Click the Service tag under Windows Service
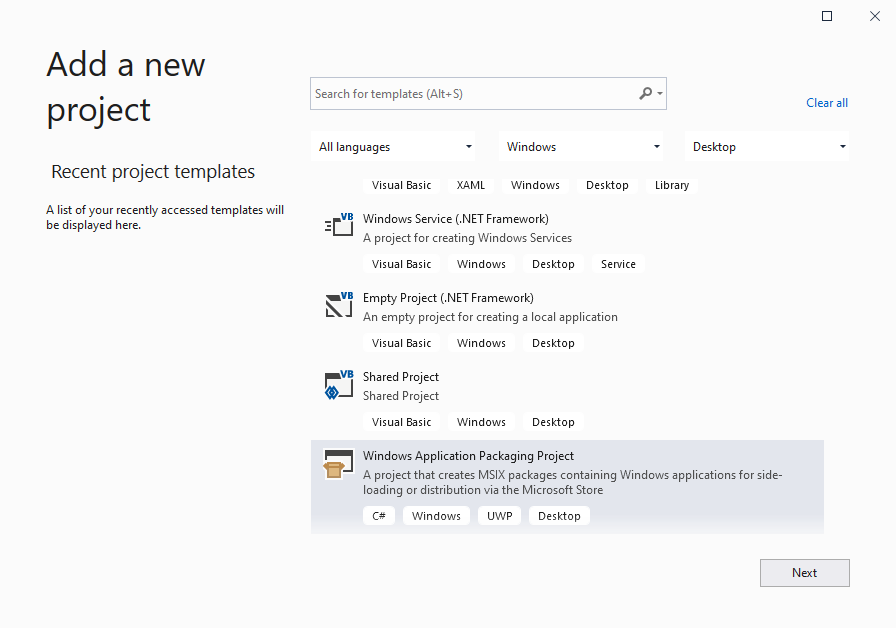This screenshot has height=628, width=896. (x=618, y=264)
